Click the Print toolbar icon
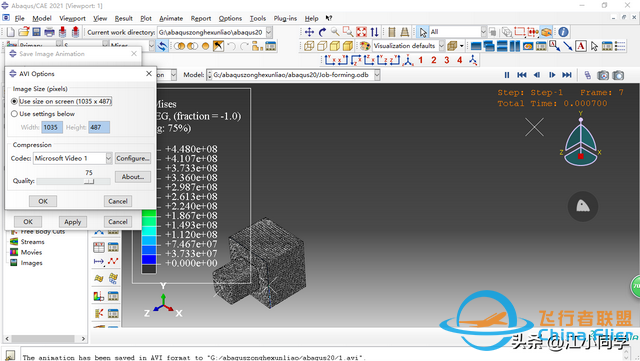Viewport: 640px width, 361px height. click(49, 32)
